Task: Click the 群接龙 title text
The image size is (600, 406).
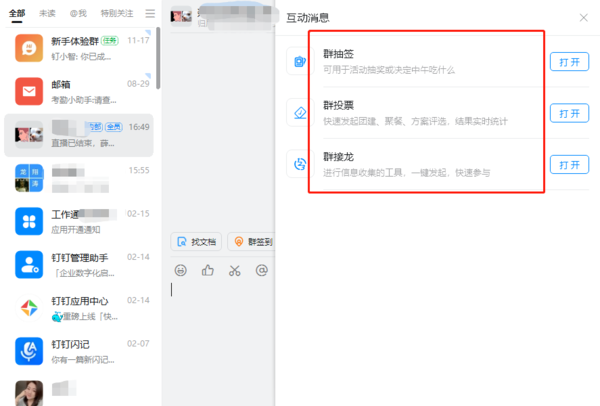Action: (x=339, y=157)
